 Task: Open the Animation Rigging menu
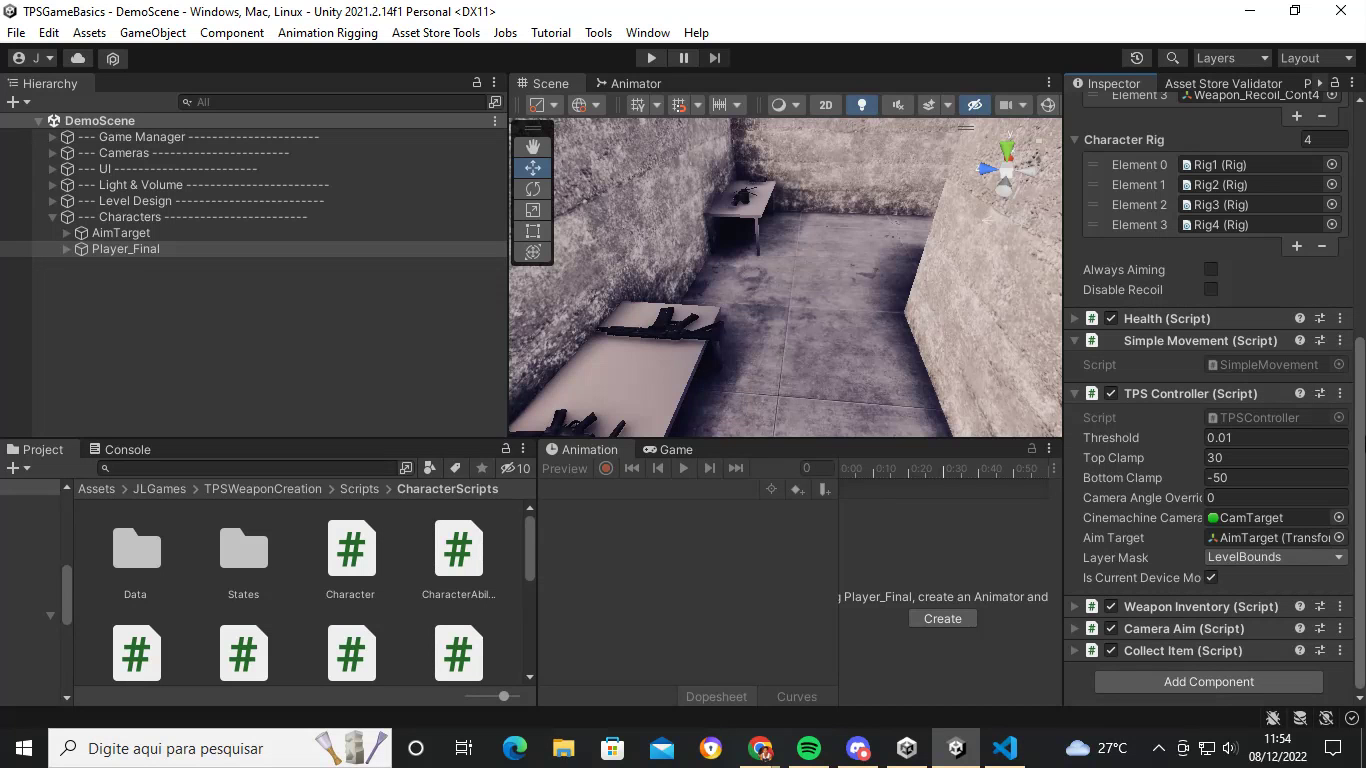click(x=328, y=32)
